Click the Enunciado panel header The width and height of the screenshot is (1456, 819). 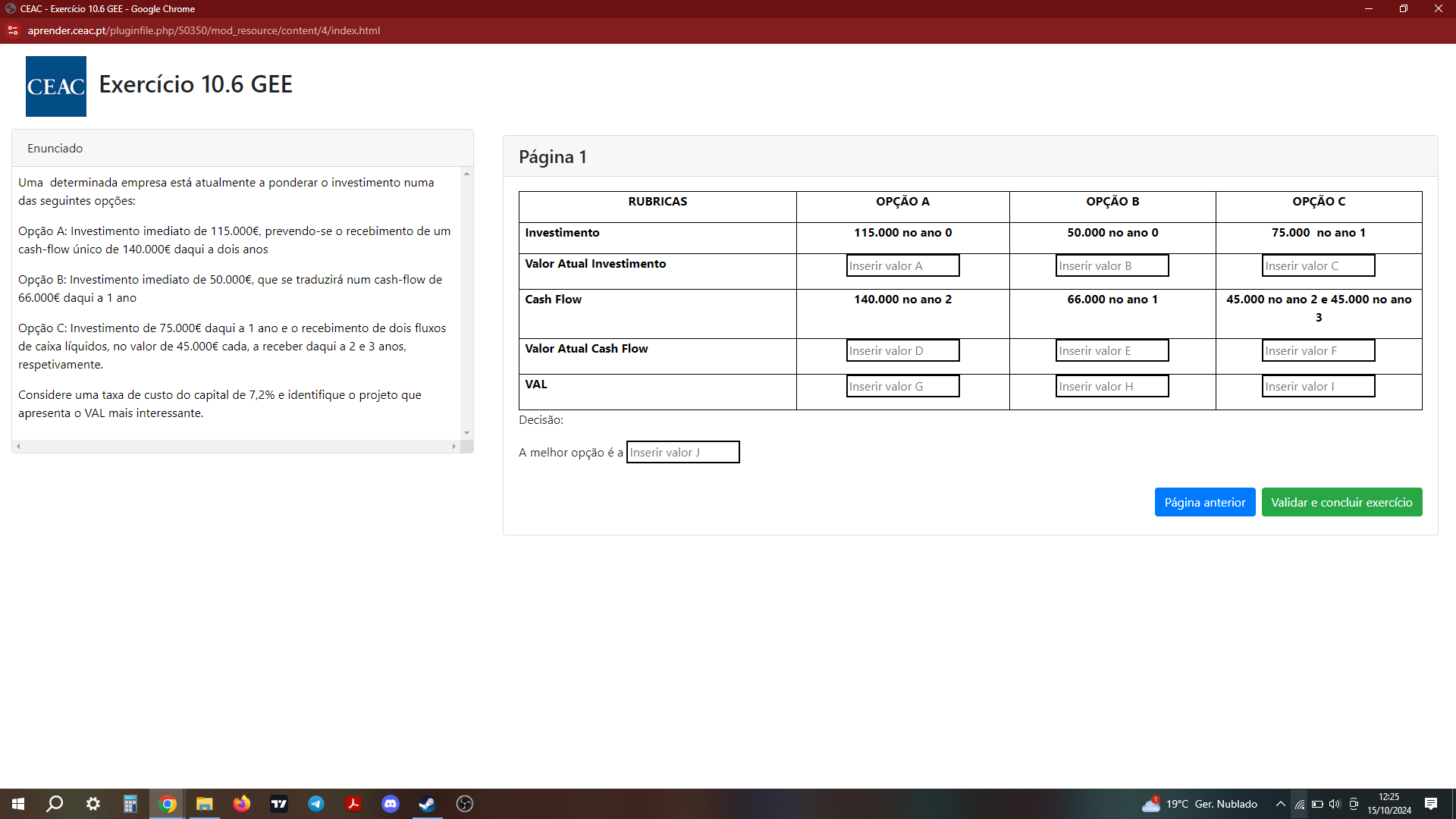243,148
